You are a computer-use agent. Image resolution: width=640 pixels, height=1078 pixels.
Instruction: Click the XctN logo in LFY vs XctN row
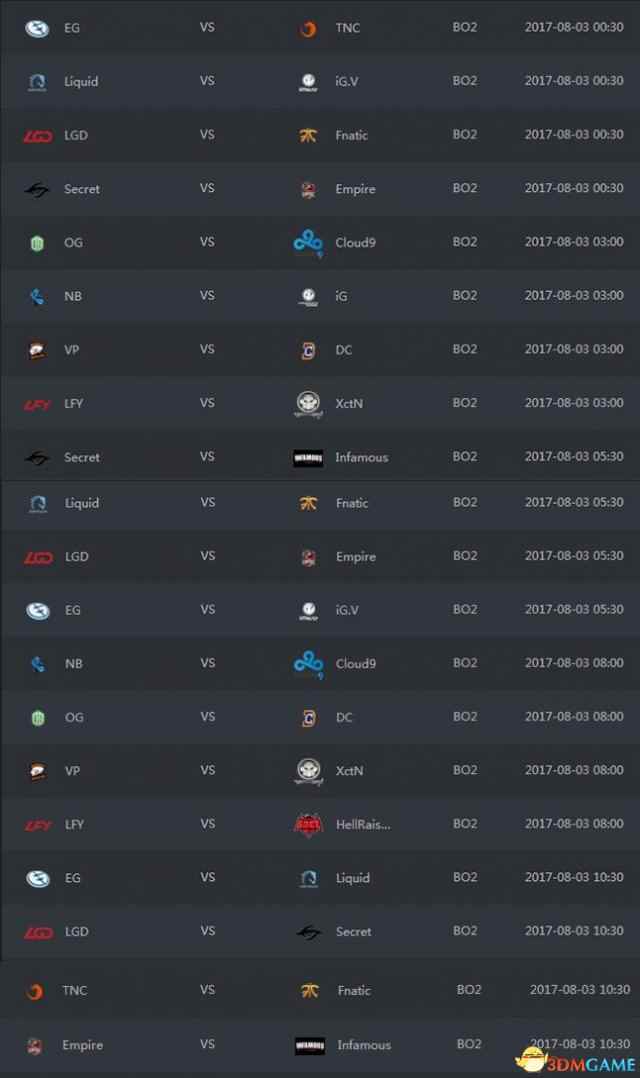coord(308,404)
